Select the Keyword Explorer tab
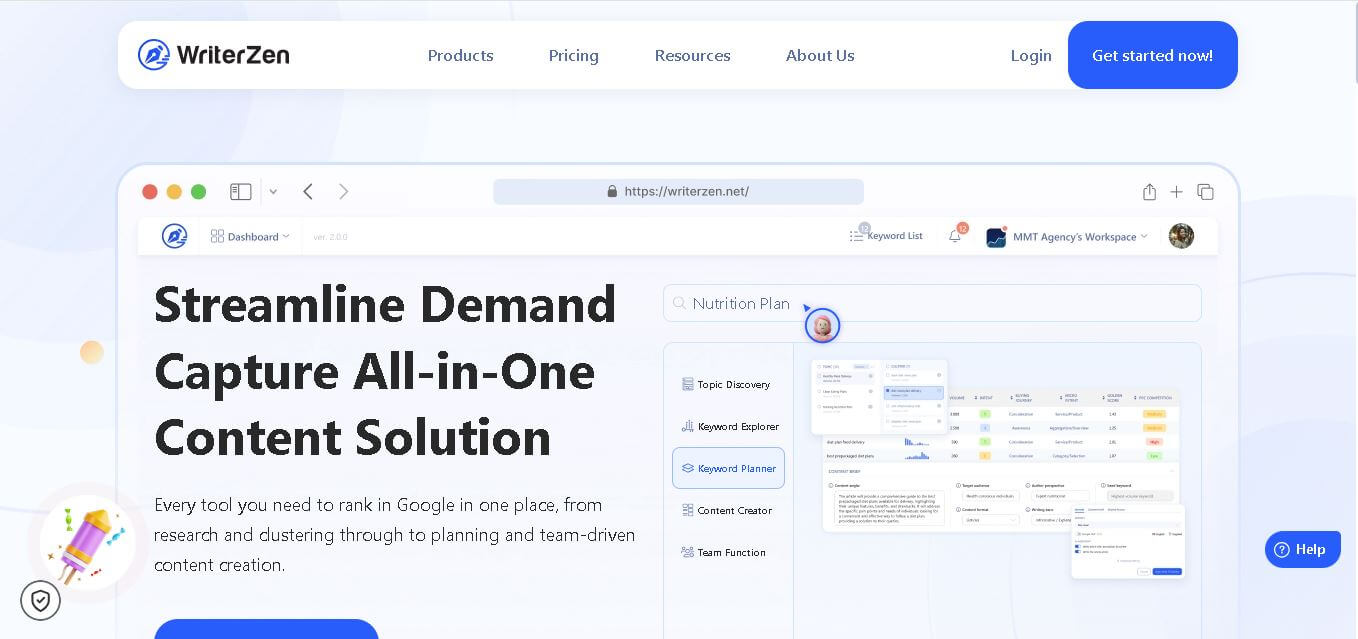Image resolution: width=1358 pixels, height=639 pixels. (730, 426)
